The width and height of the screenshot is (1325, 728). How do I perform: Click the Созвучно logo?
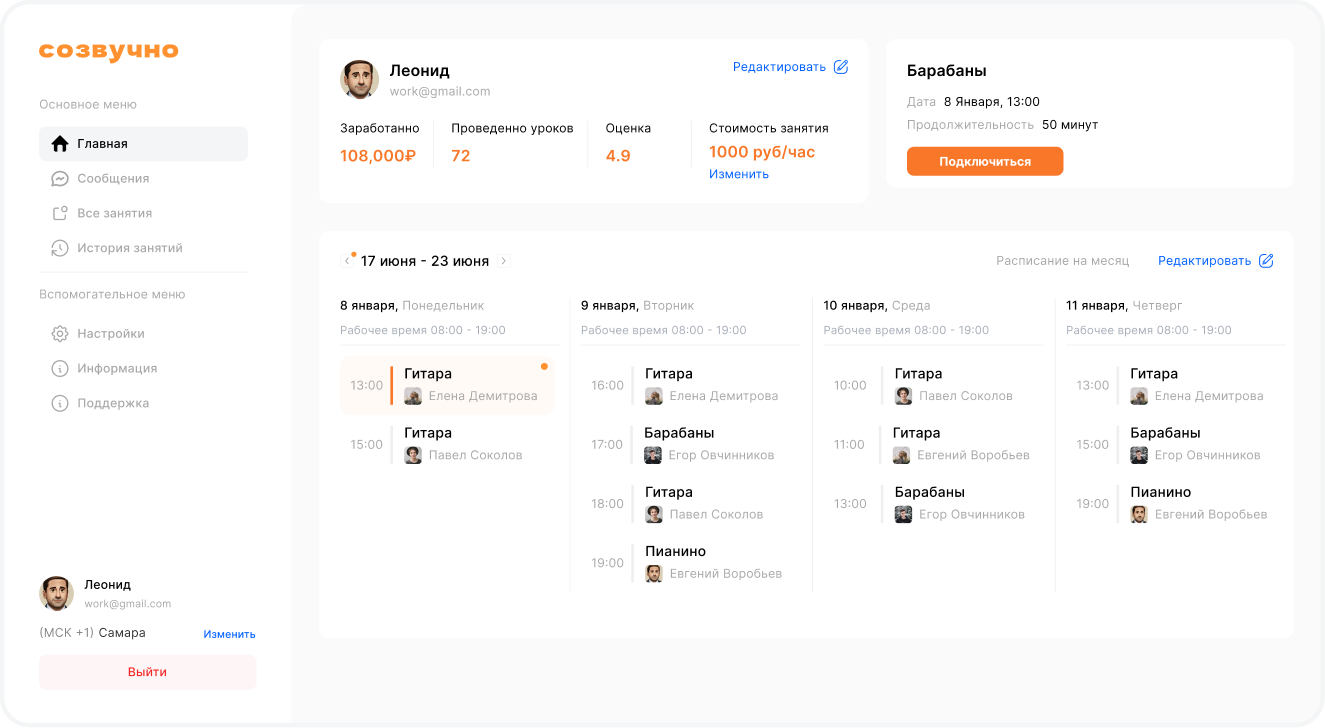(x=109, y=51)
